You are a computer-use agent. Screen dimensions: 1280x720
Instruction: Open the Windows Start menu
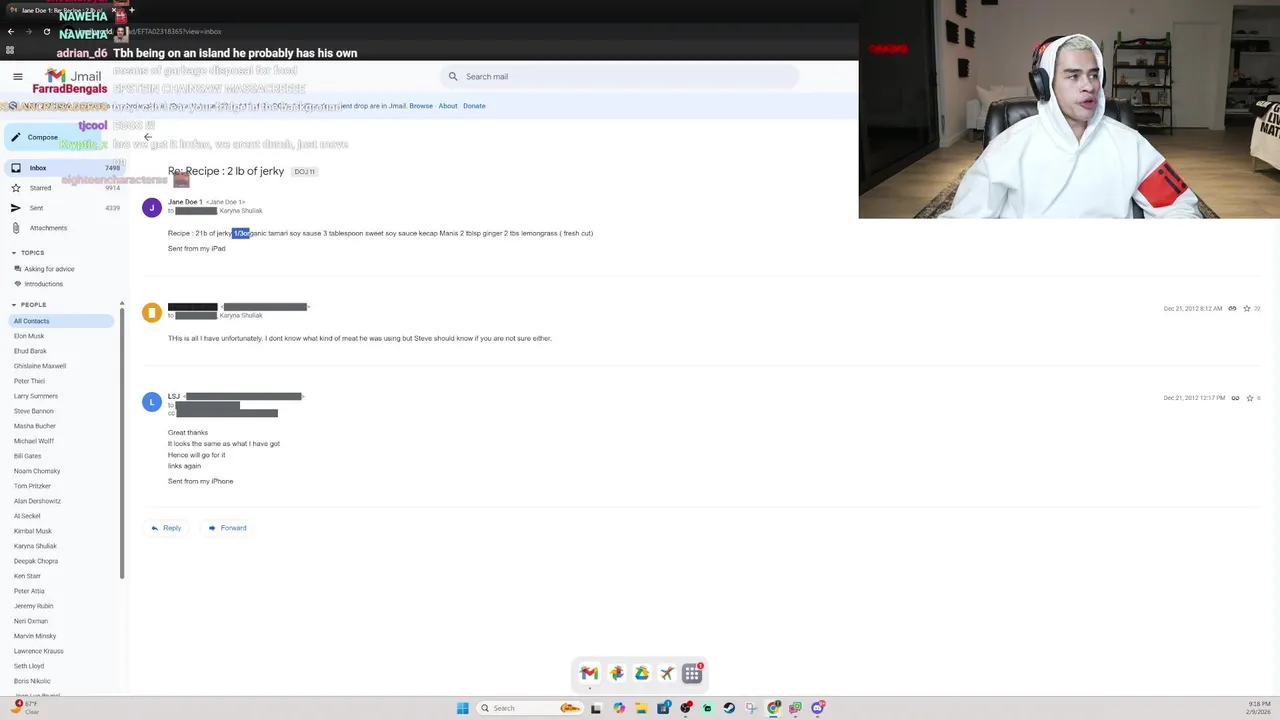click(462, 708)
